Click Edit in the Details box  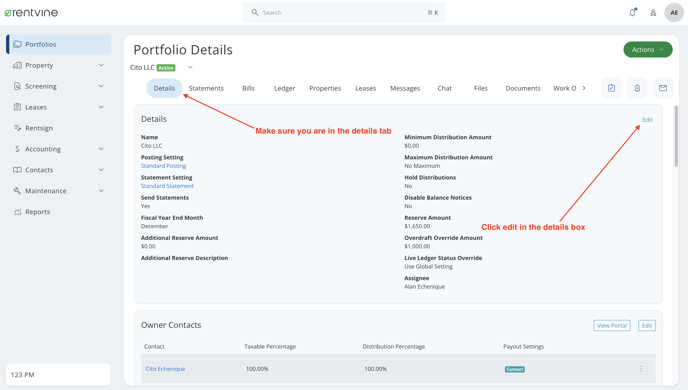[647, 120]
